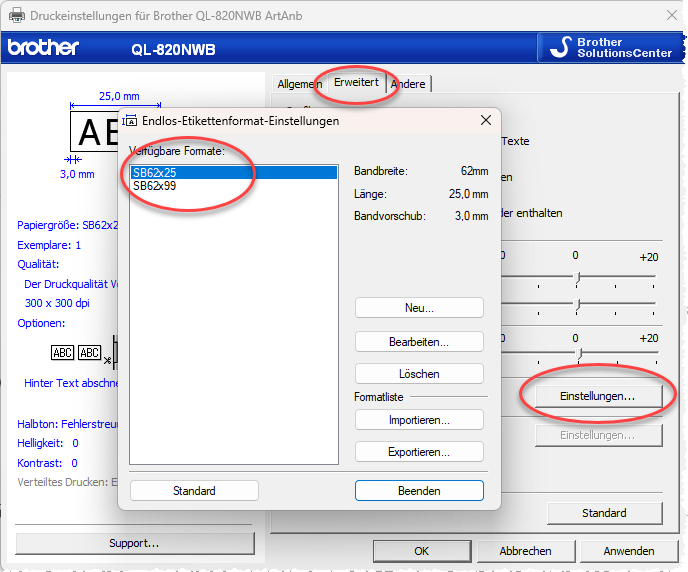This screenshot has width=688, height=572.
Task: Open enabled Einstellungen... button in printer settings
Action: (x=598, y=396)
